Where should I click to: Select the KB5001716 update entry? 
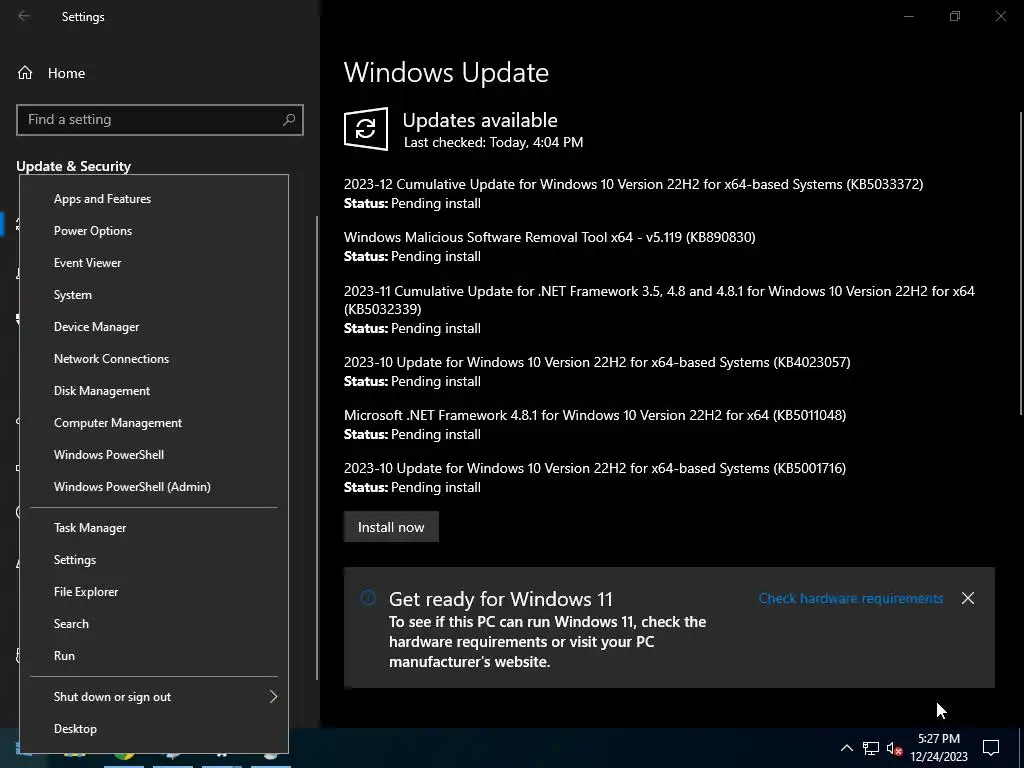(595, 468)
